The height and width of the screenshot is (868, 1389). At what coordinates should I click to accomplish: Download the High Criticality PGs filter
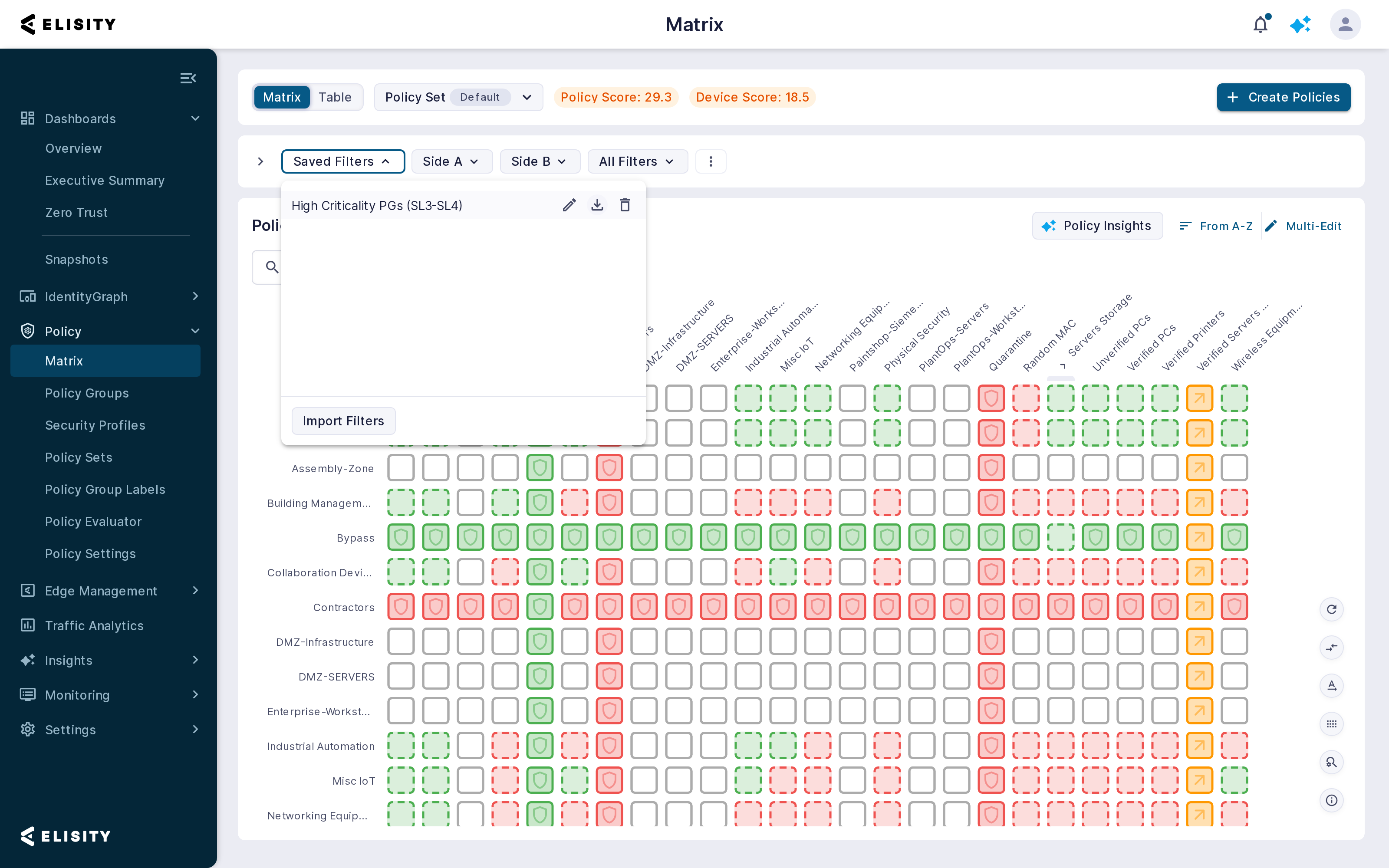(x=597, y=205)
